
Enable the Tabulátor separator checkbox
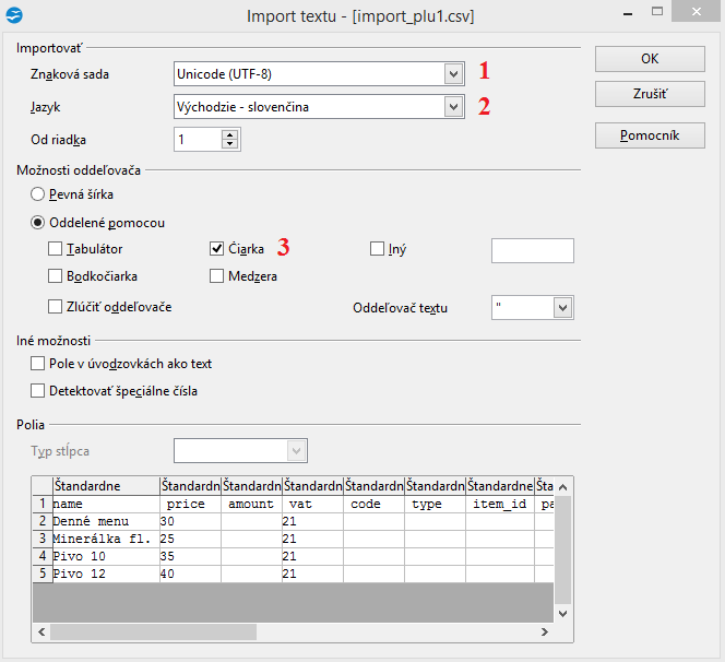55,249
